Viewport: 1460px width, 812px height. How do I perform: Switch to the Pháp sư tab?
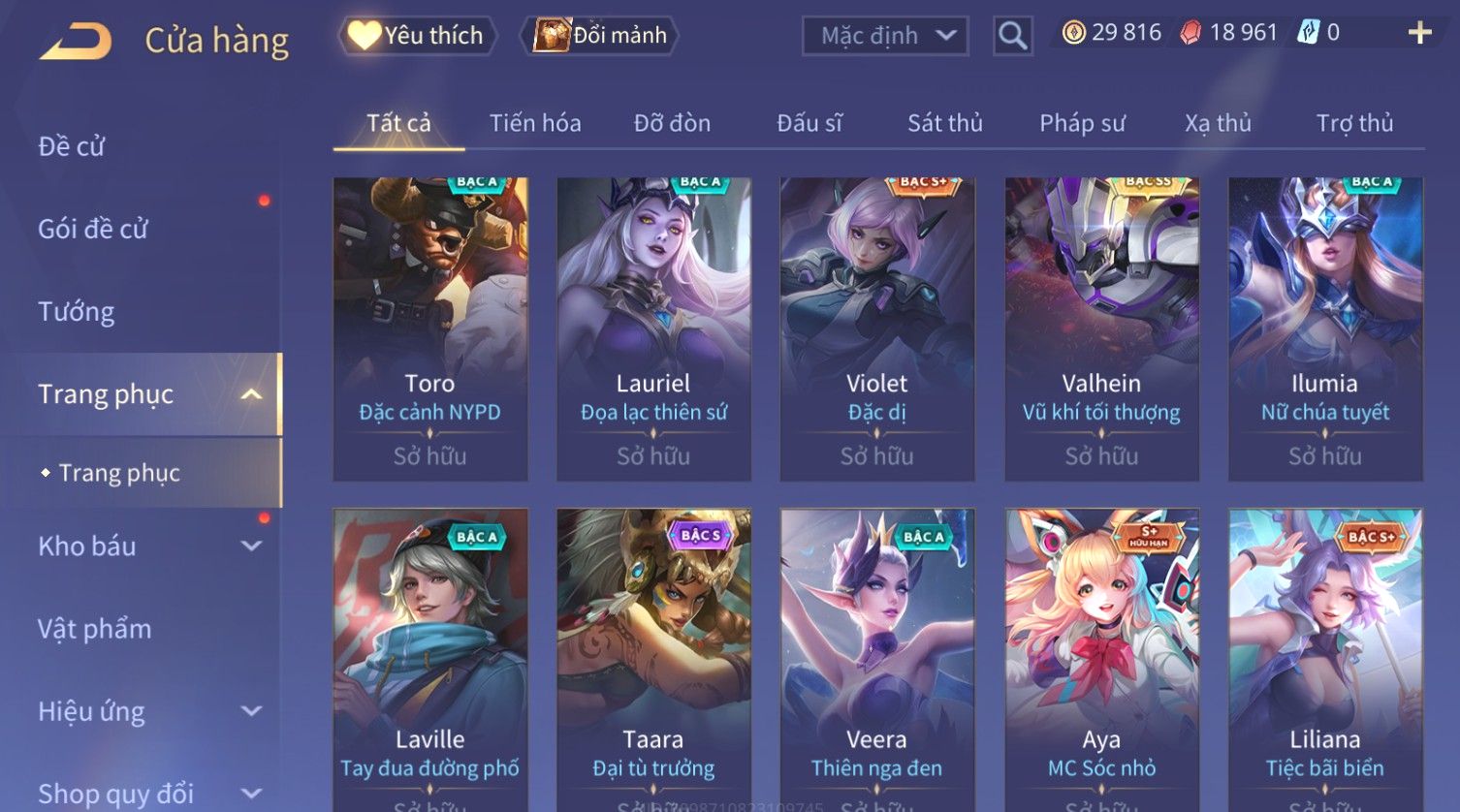pyautogui.click(x=1082, y=123)
